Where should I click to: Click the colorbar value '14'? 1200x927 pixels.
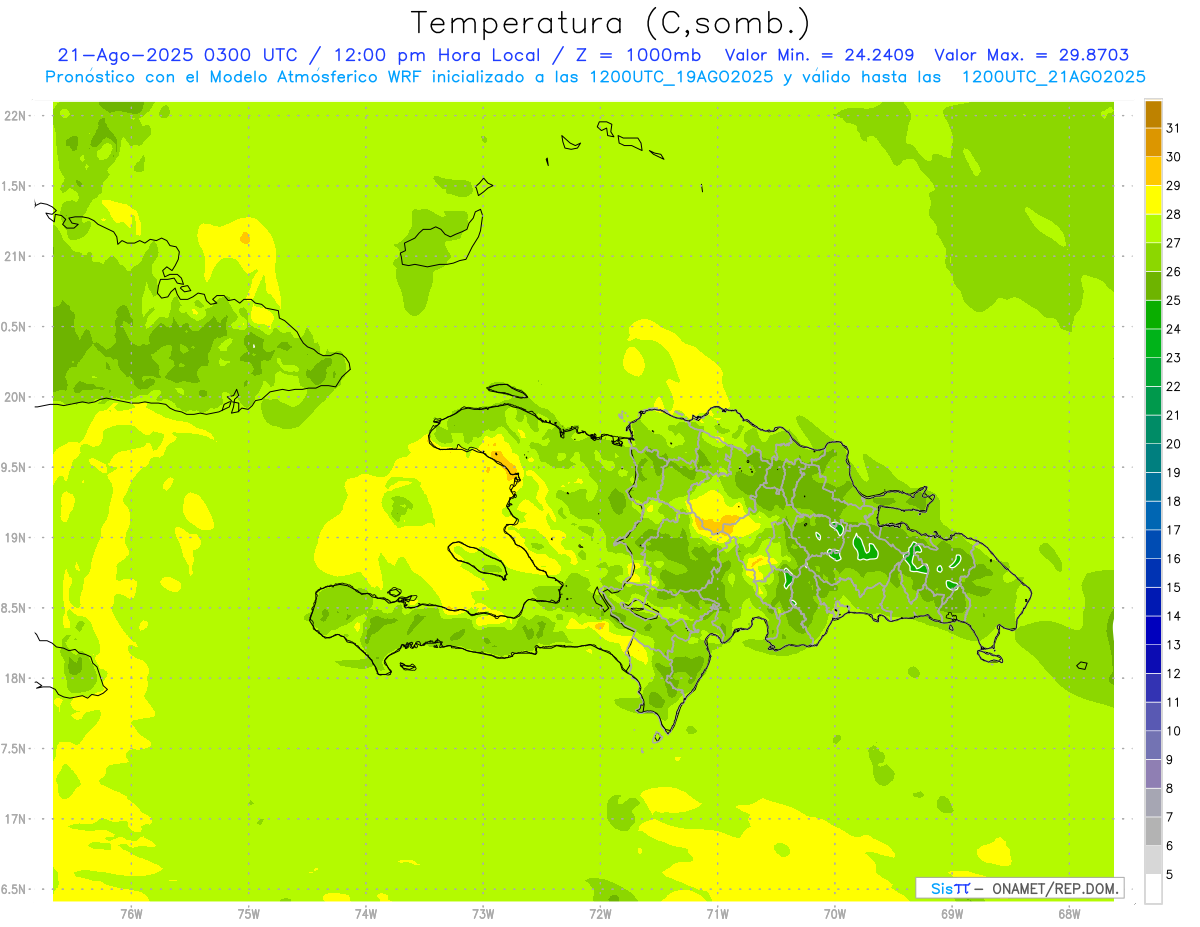coord(1174,616)
